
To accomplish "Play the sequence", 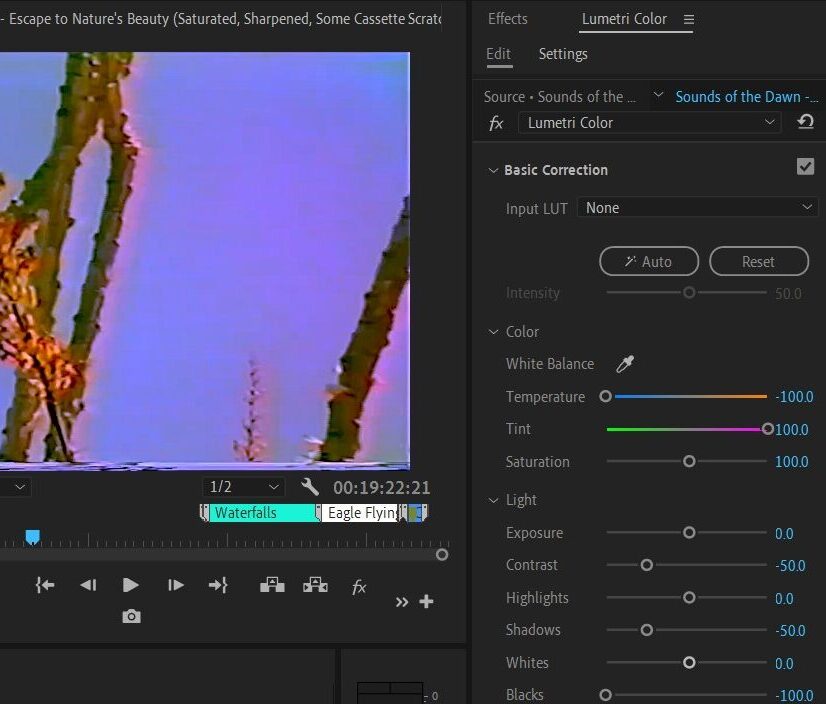I will (130, 585).
